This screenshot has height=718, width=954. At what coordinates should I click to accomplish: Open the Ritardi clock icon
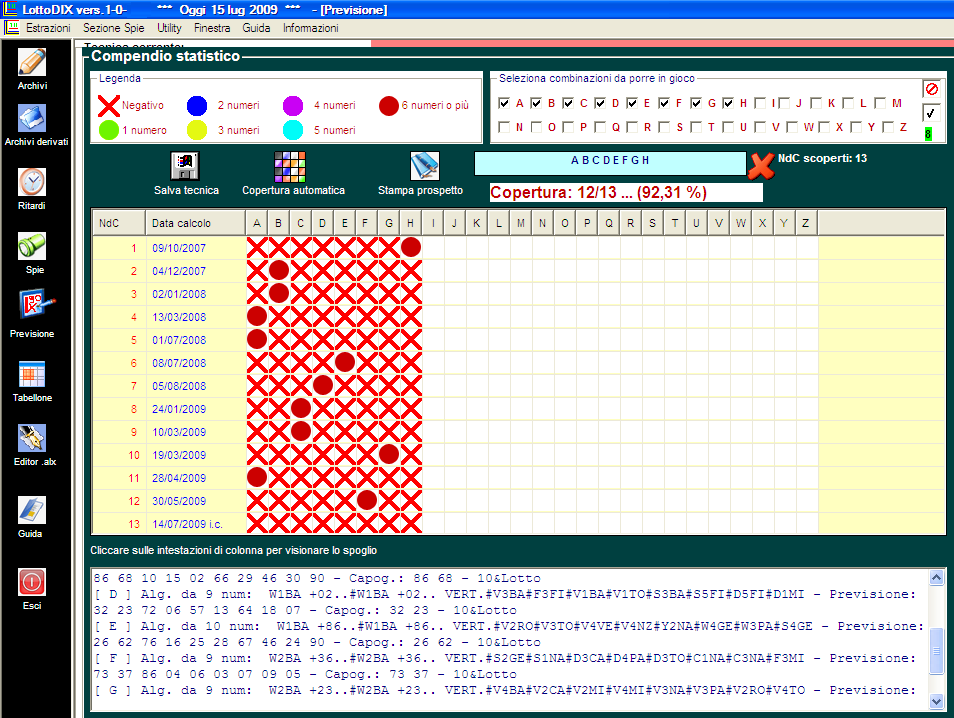(x=32, y=182)
